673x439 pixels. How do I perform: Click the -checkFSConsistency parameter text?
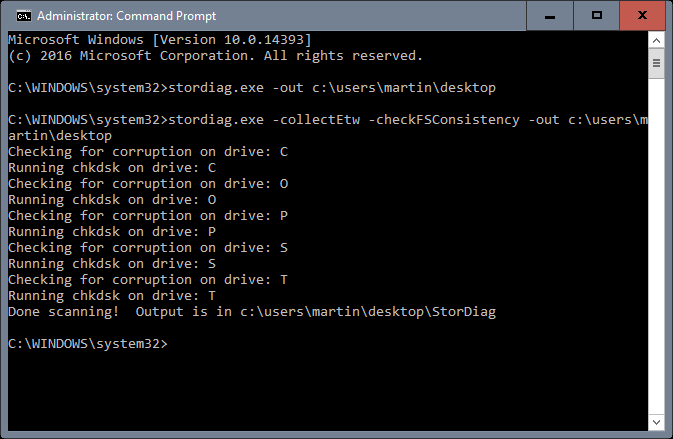444,120
